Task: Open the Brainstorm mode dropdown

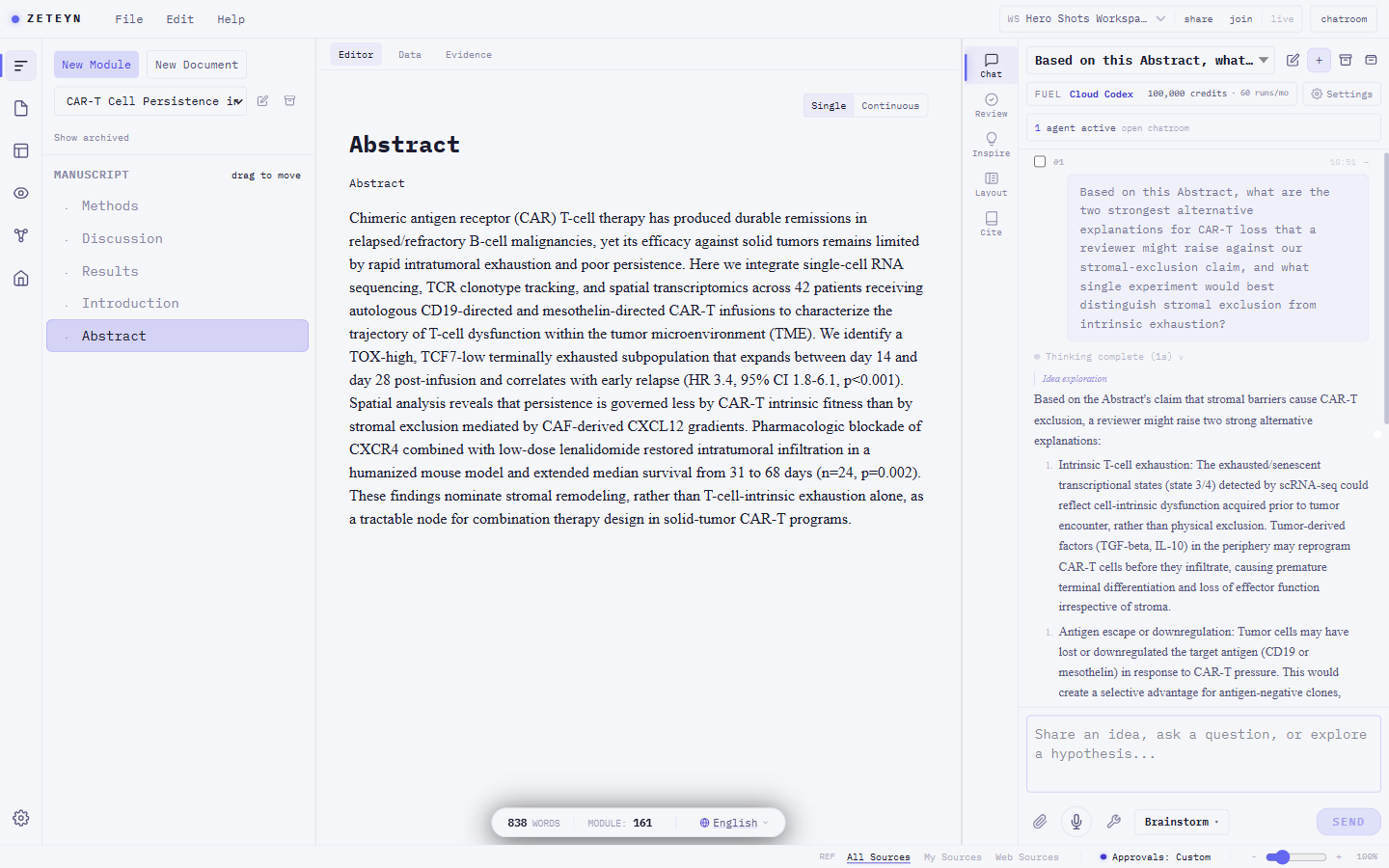Action: pyautogui.click(x=1182, y=822)
